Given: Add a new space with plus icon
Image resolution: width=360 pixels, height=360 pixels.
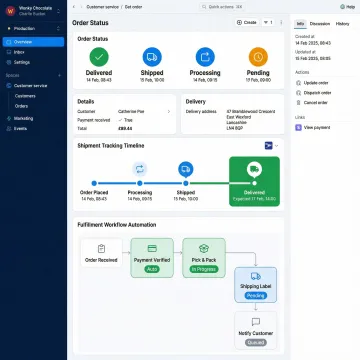Looking at the screenshot, I should click(60, 76).
